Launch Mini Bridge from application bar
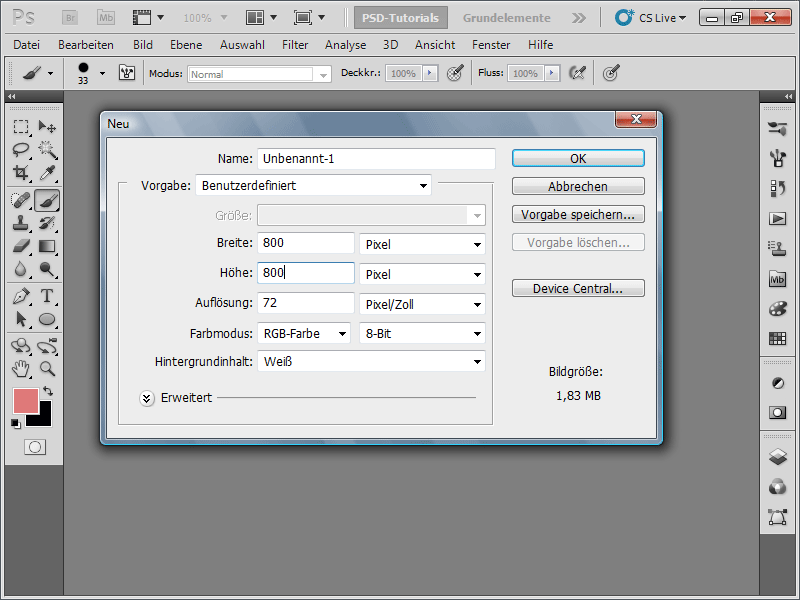 tap(106, 18)
